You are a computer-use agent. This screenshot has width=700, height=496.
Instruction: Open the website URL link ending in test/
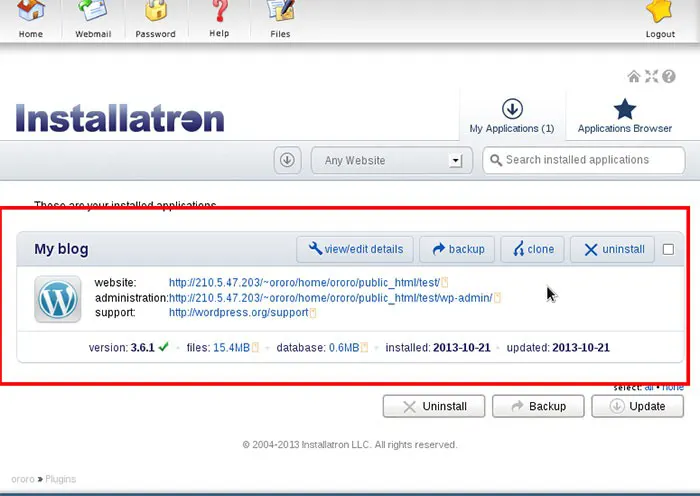click(304, 283)
